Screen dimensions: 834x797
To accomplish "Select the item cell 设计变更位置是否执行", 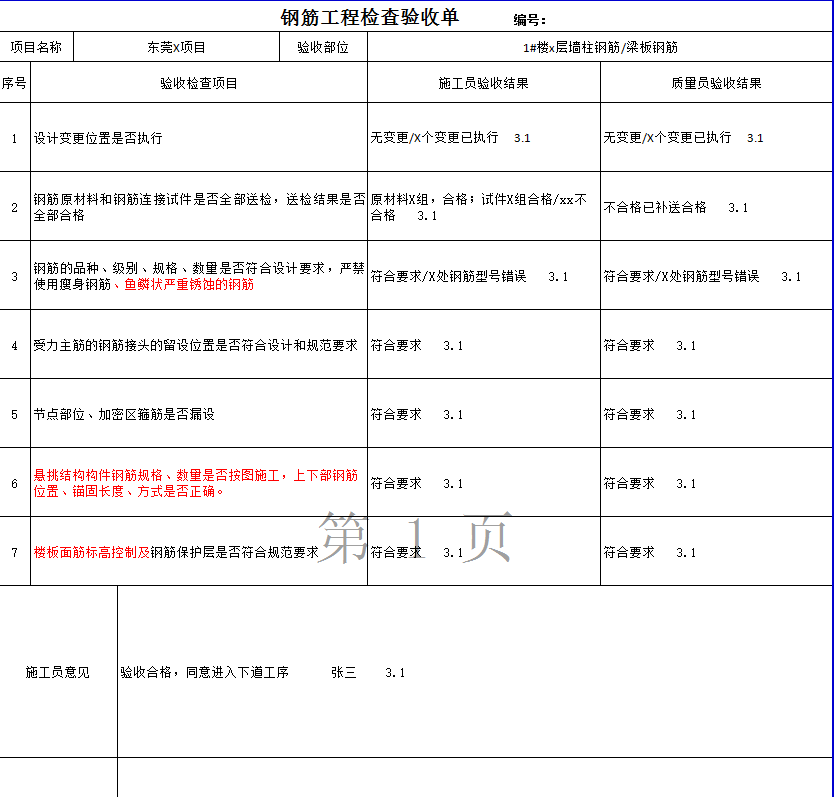I will (x=199, y=138).
